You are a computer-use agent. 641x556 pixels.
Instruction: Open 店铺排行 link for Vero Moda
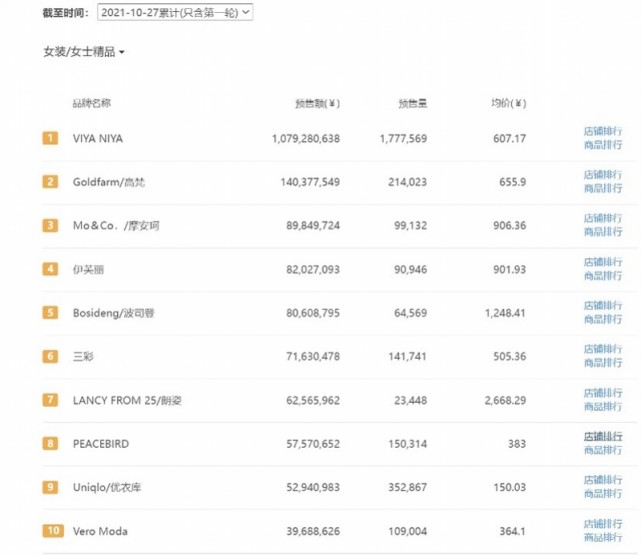tap(603, 524)
